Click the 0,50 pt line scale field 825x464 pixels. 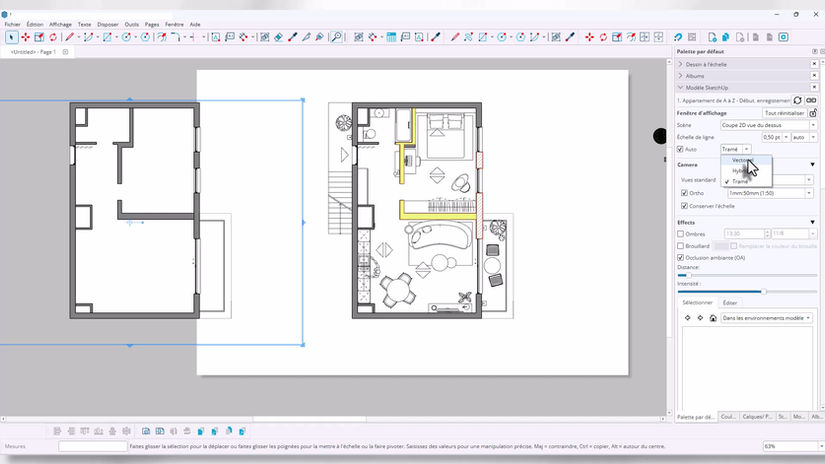point(772,137)
